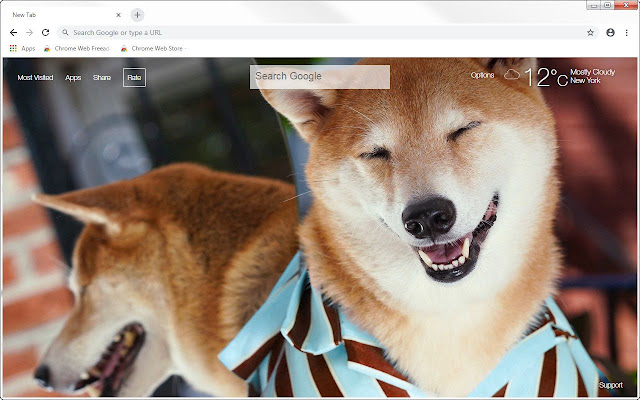Open the Options link
Image resolution: width=640 pixels, height=400 pixels.
pyautogui.click(x=482, y=76)
